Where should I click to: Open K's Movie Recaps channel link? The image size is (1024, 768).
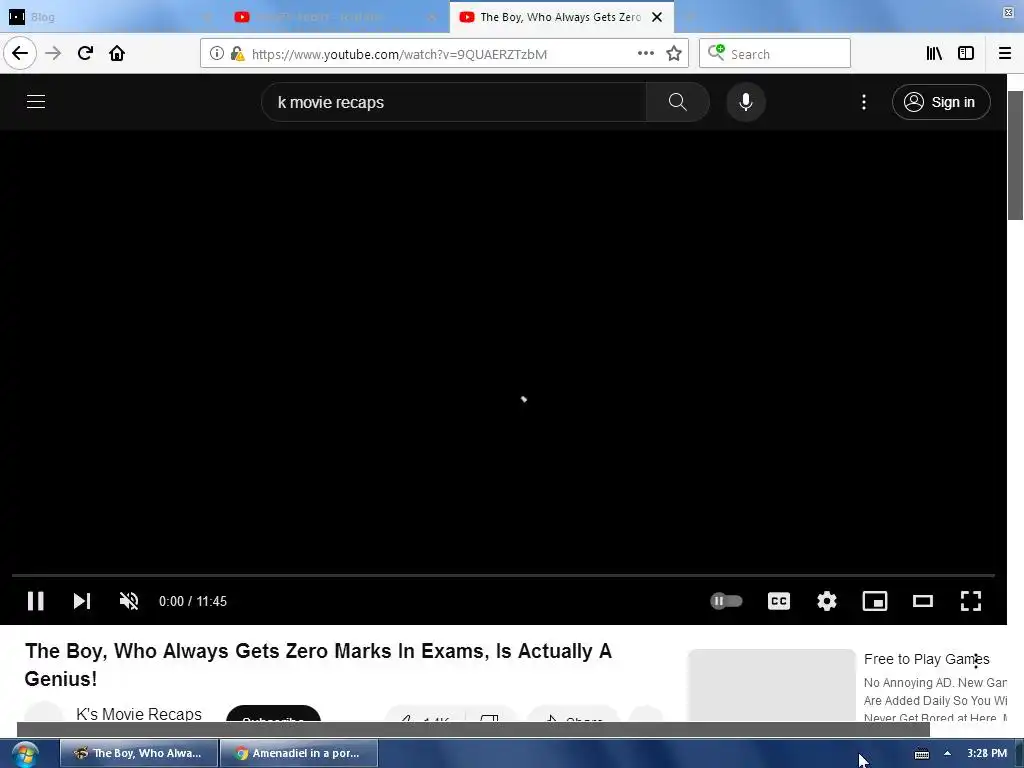[138, 714]
